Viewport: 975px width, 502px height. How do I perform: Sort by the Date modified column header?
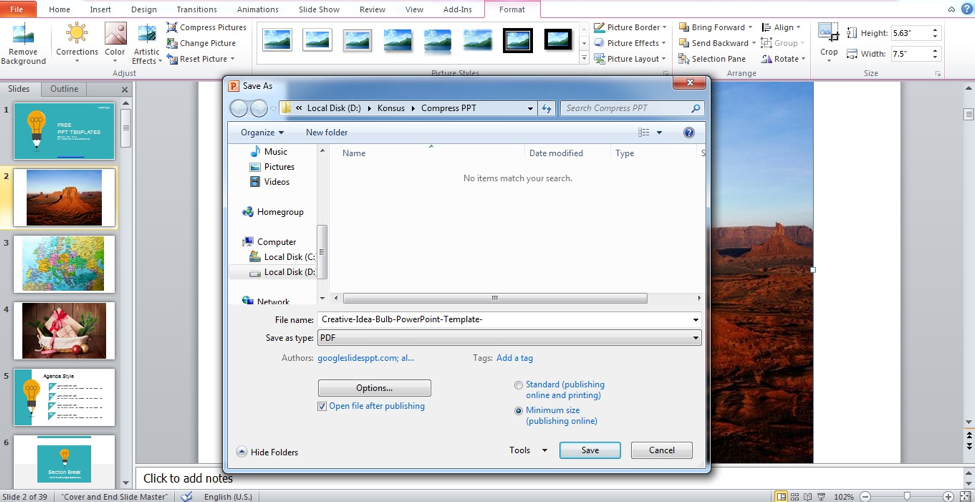[556, 153]
